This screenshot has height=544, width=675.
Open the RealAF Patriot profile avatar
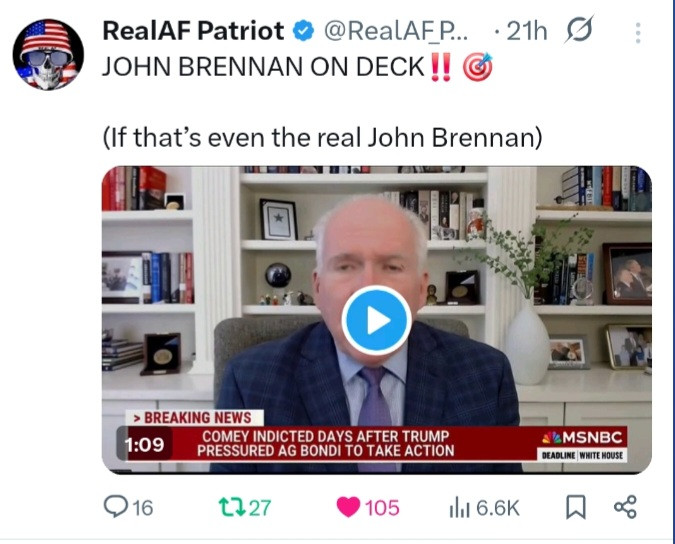pyautogui.click(x=48, y=54)
